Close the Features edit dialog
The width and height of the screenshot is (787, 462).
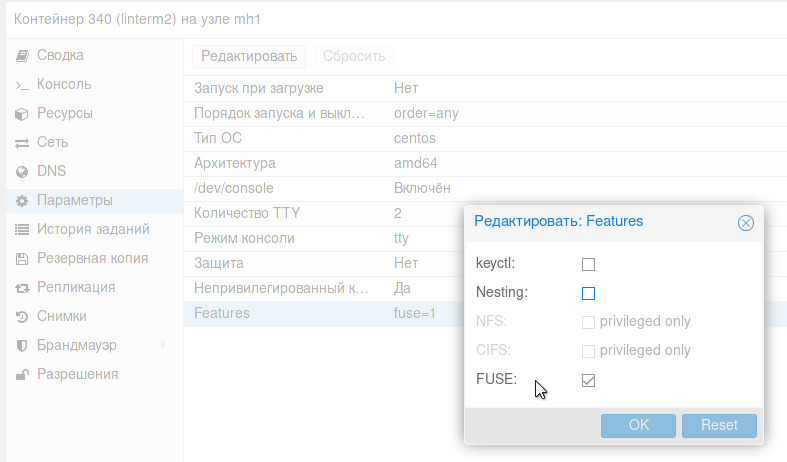coord(745,222)
